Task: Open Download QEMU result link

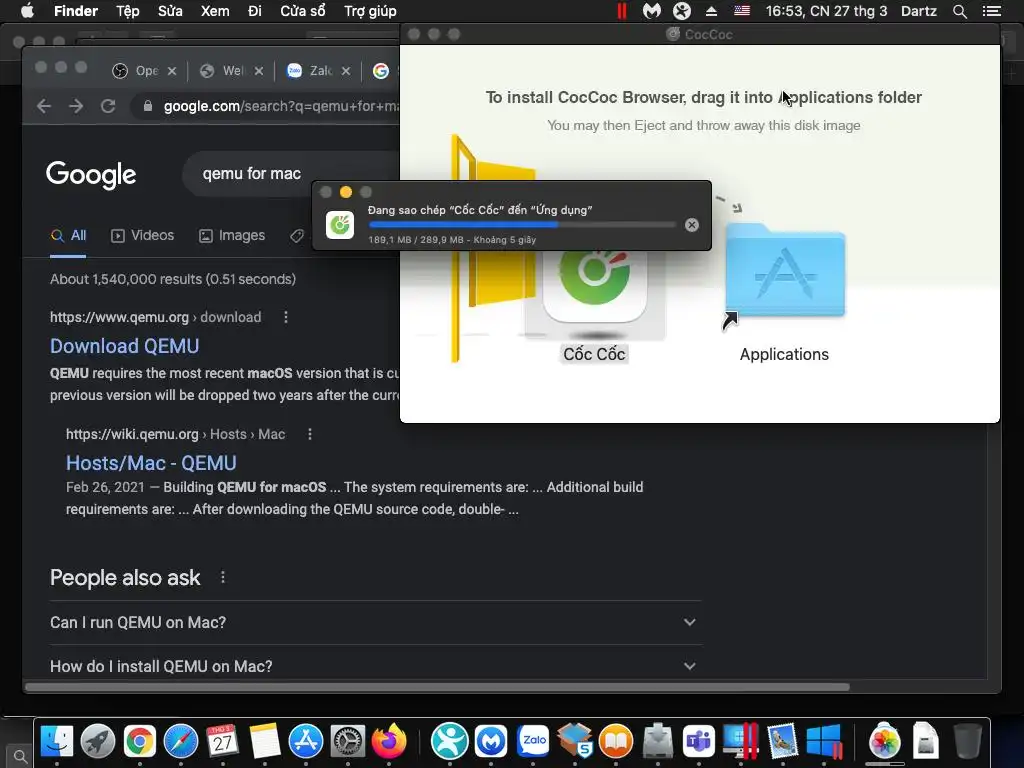Action: pos(125,346)
